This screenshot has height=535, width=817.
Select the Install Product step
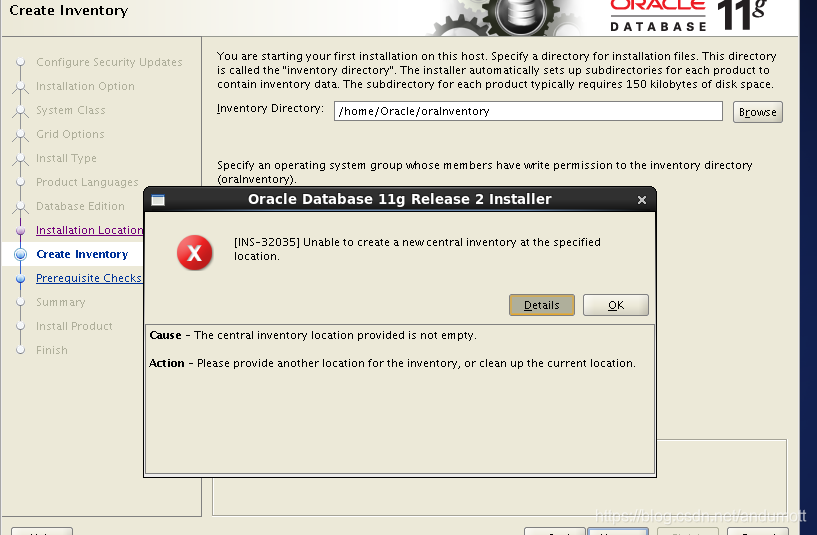pyautogui.click(x=74, y=326)
